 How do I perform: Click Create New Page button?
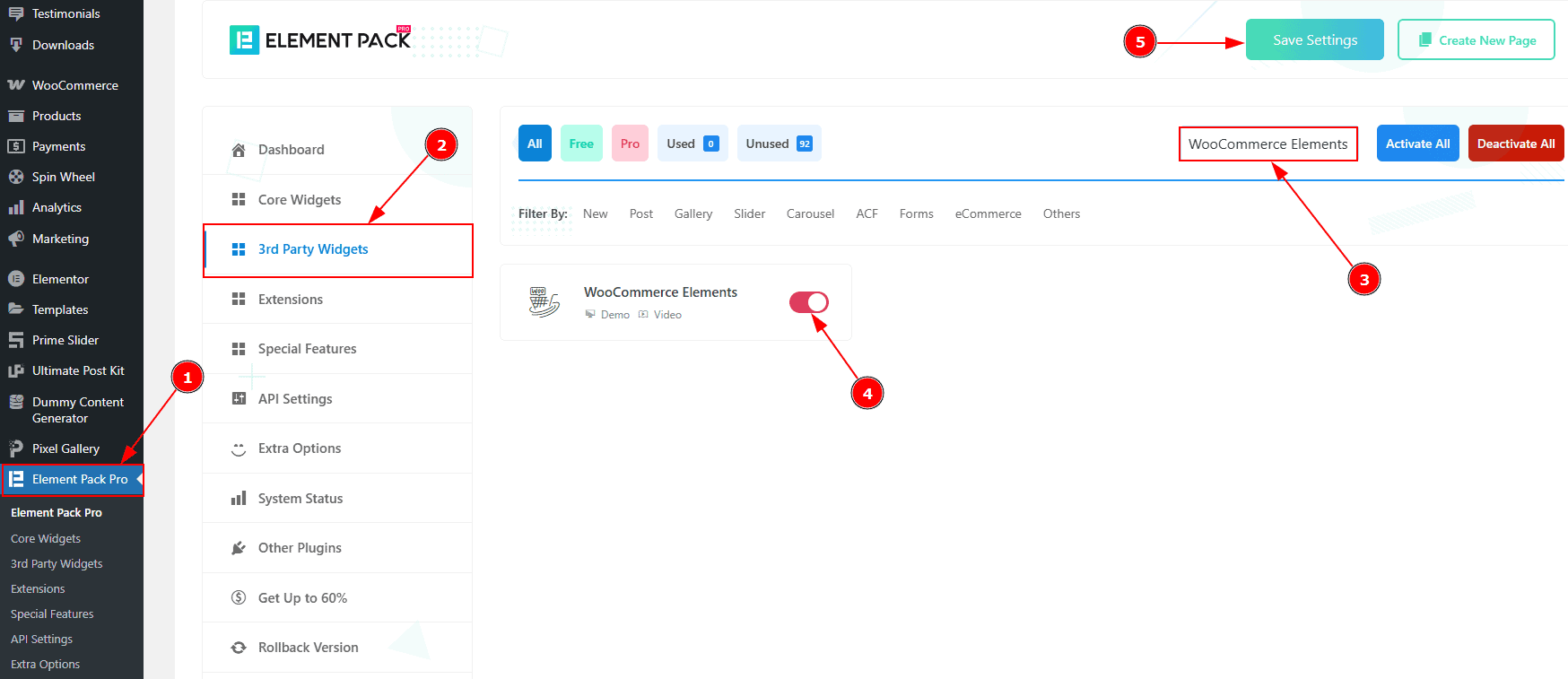(1476, 40)
